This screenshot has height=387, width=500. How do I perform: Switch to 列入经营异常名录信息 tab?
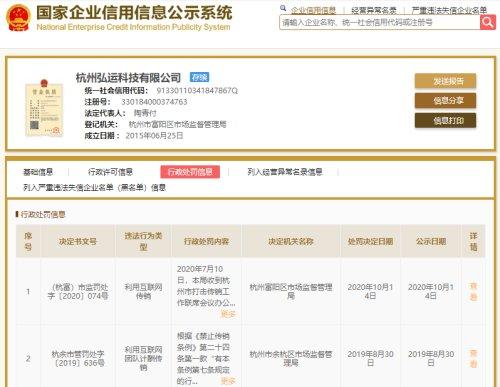click(x=285, y=172)
